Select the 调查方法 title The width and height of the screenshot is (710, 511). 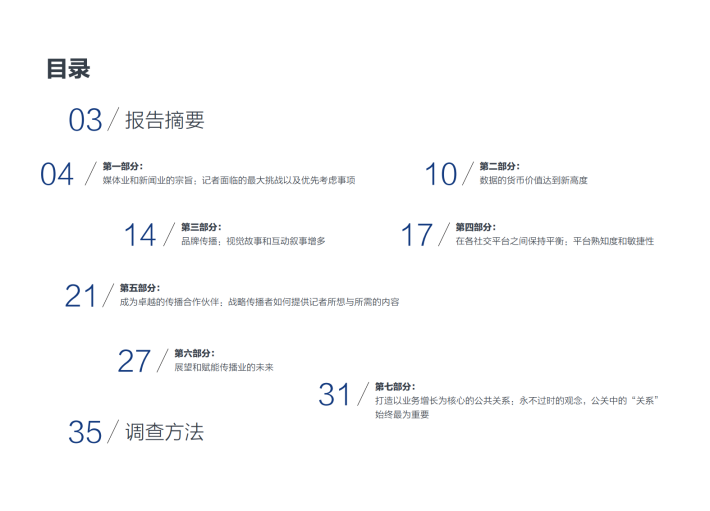click(x=165, y=432)
